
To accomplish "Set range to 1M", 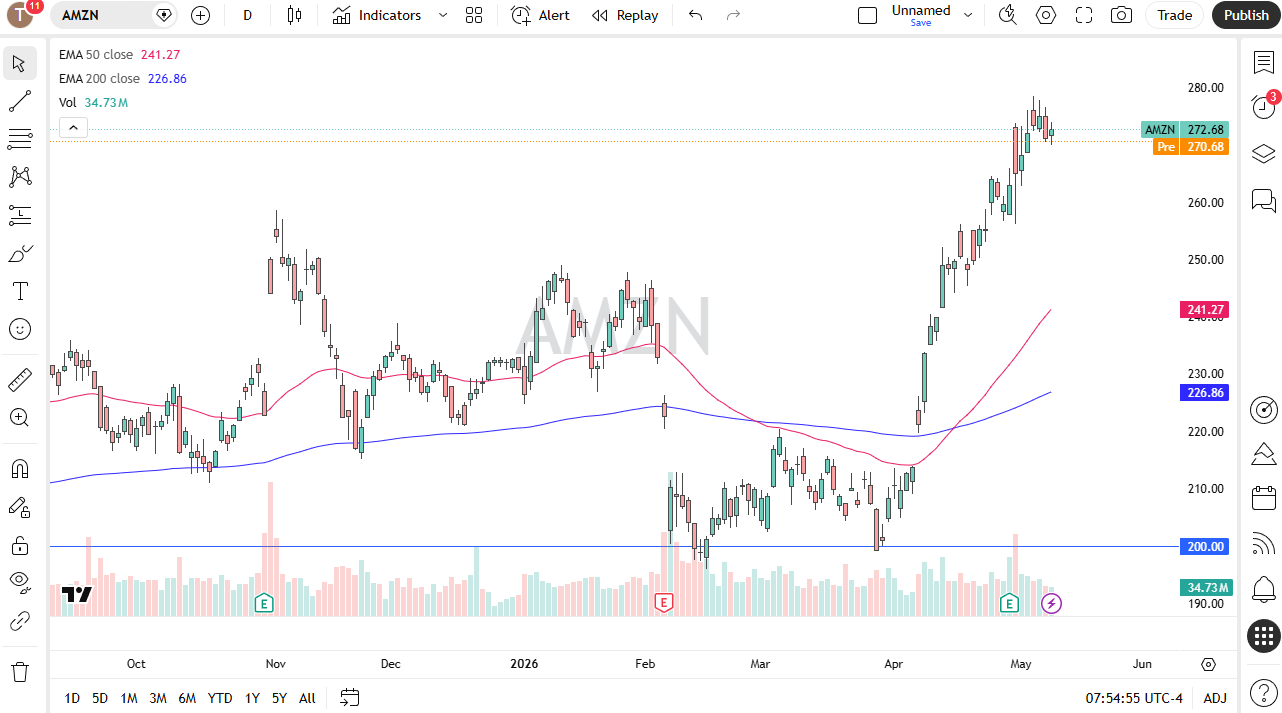I will [129, 698].
